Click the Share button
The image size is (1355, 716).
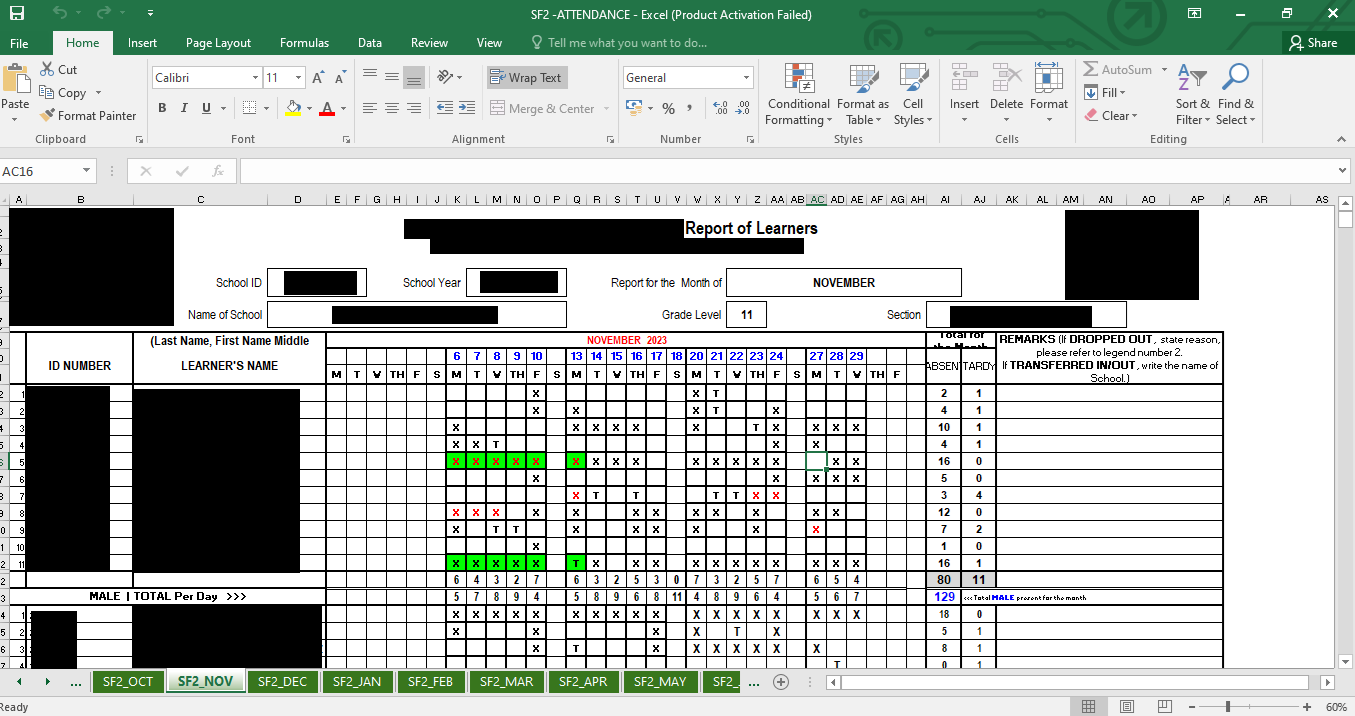tap(1312, 43)
